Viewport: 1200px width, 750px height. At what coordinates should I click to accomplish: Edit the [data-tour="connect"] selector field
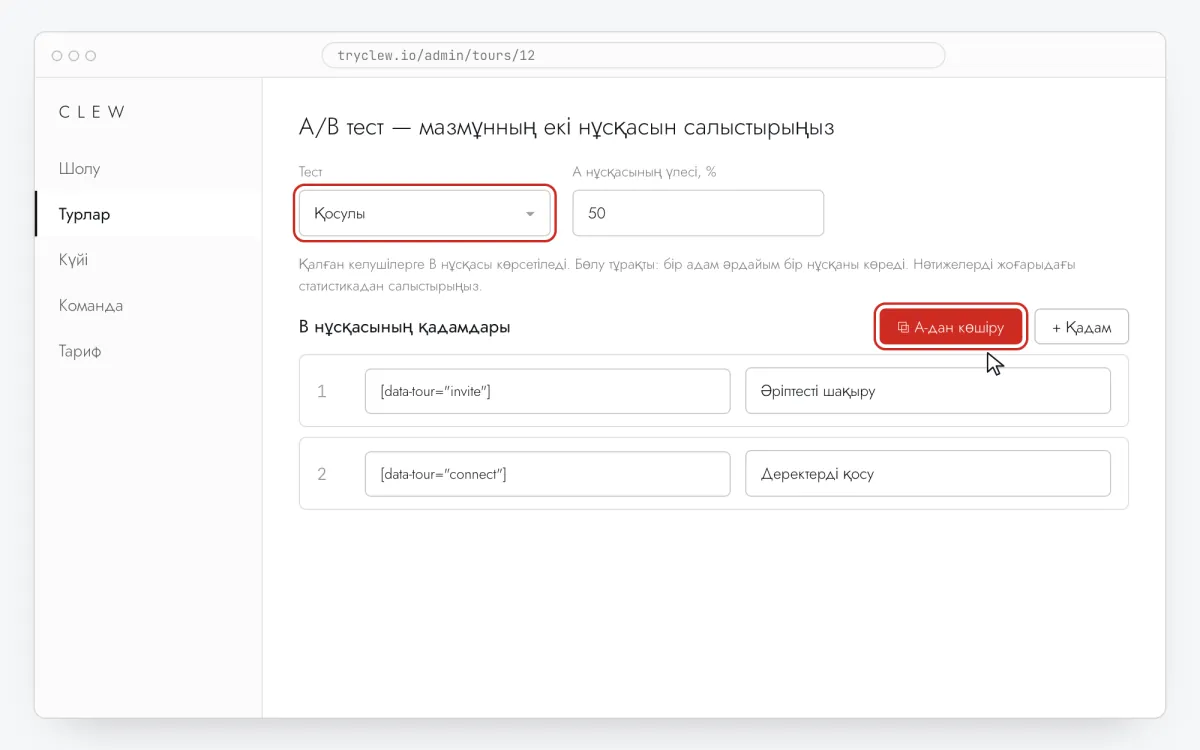tap(548, 474)
